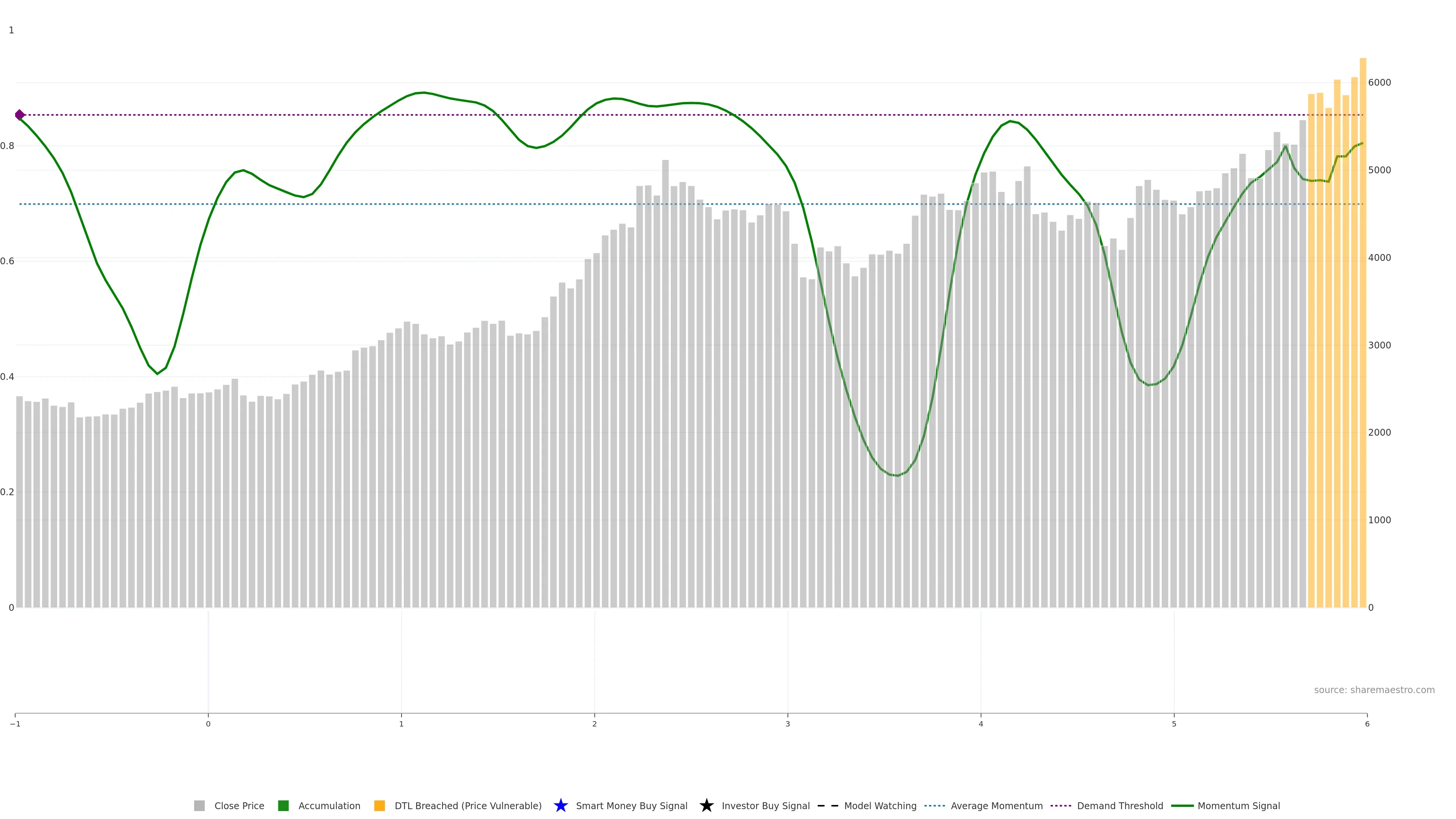Click the blue star legend icon
1456x819 pixels.
coord(560,805)
